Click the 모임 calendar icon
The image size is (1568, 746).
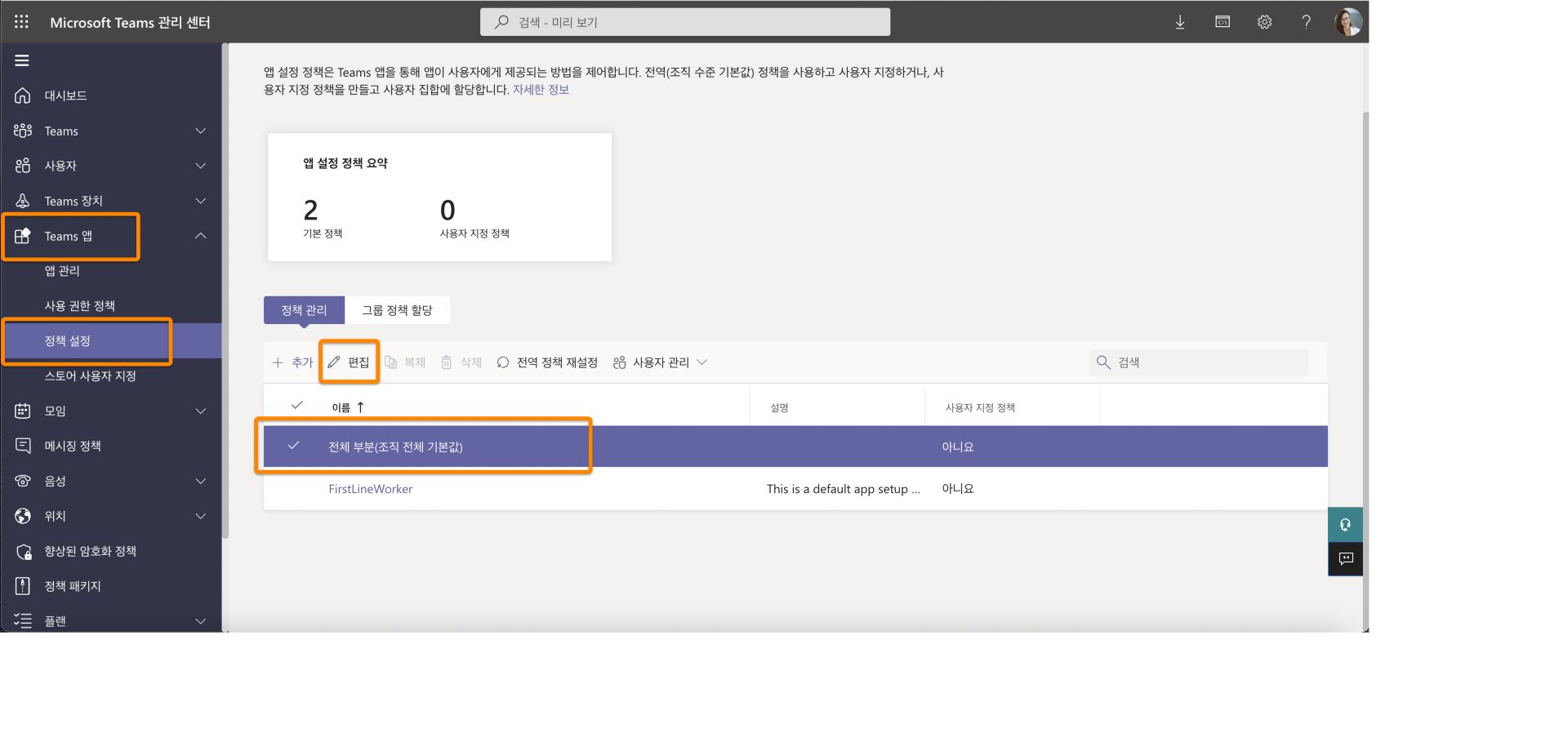23,411
